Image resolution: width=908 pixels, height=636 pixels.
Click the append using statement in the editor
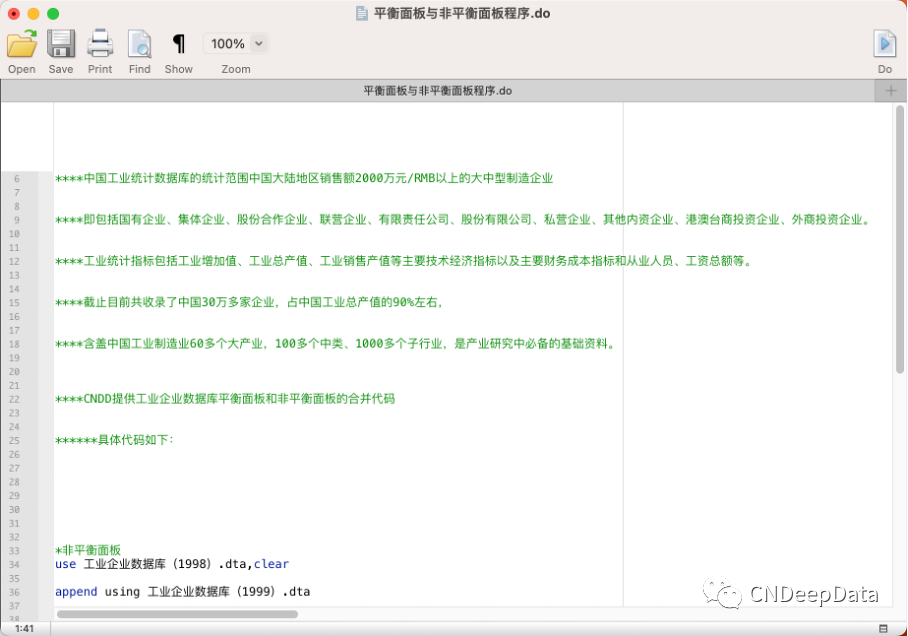coord(180,591)
